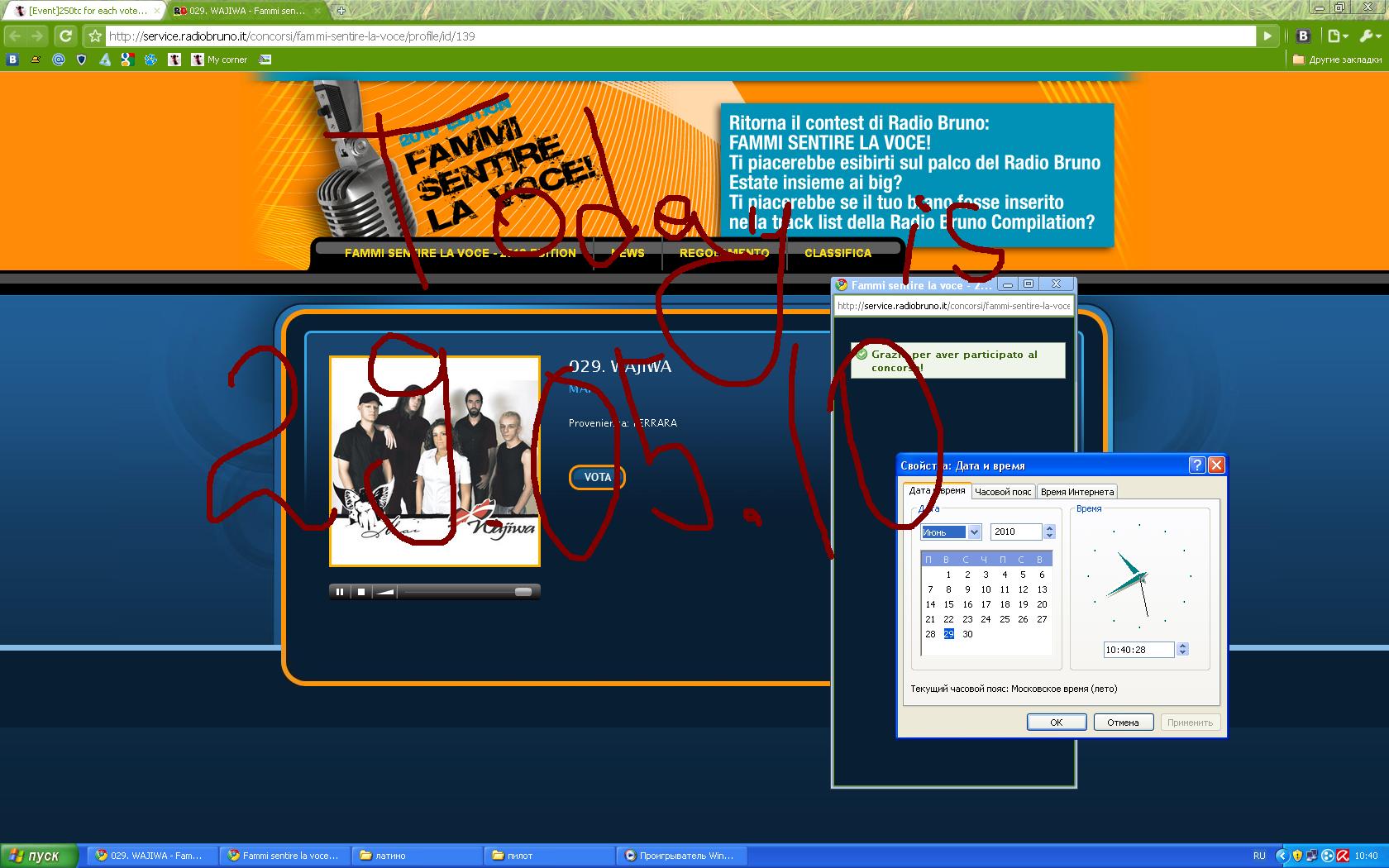Open the blue pyramid bookmark icon

[x=104, y=60]
